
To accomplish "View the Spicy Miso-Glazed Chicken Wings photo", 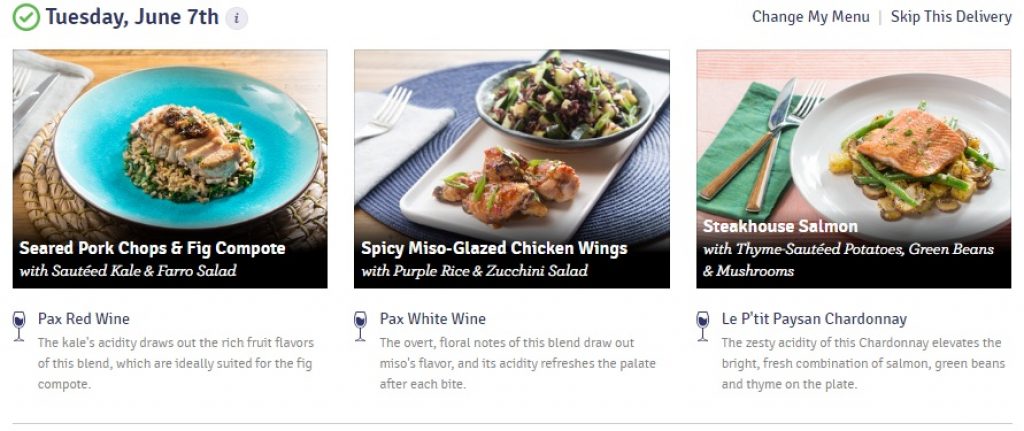I will point(512,140).
